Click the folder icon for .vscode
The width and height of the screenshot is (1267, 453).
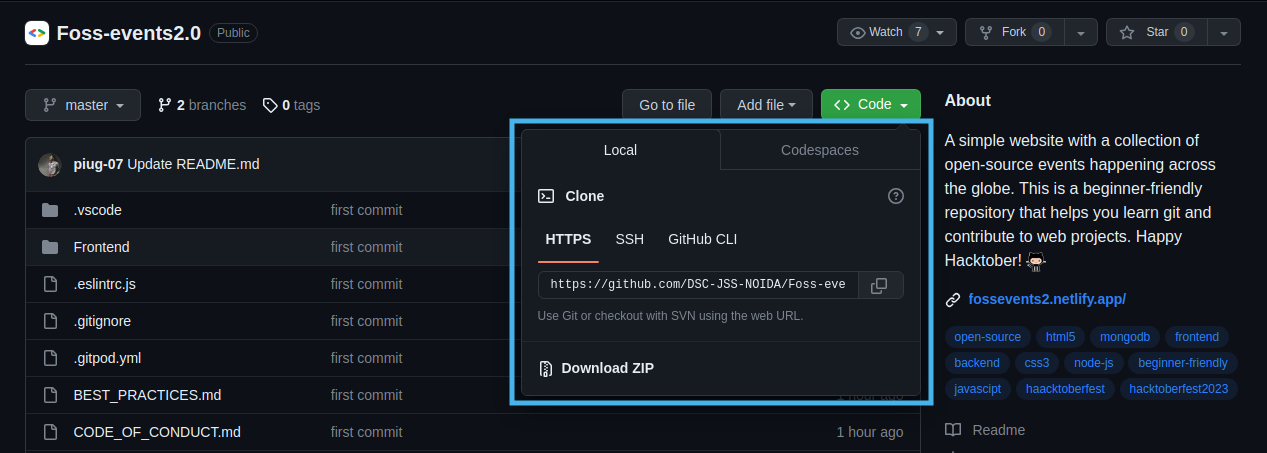point(50,210)
